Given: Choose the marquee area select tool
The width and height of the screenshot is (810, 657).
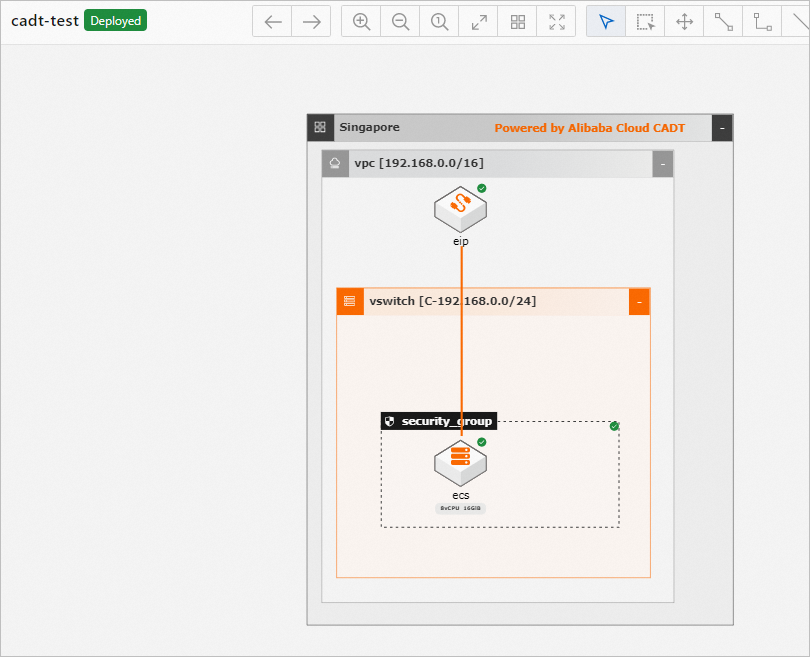Looking at the screenshot, I should (645, 22).
